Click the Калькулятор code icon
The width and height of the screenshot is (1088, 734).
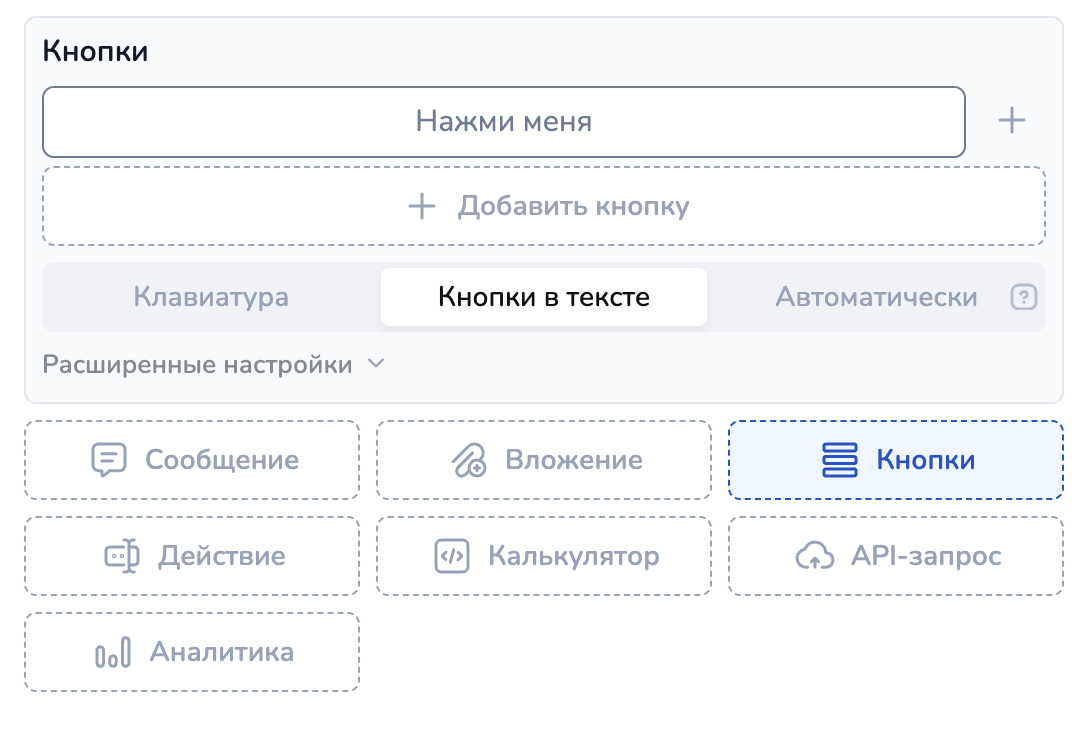point(451,556)
